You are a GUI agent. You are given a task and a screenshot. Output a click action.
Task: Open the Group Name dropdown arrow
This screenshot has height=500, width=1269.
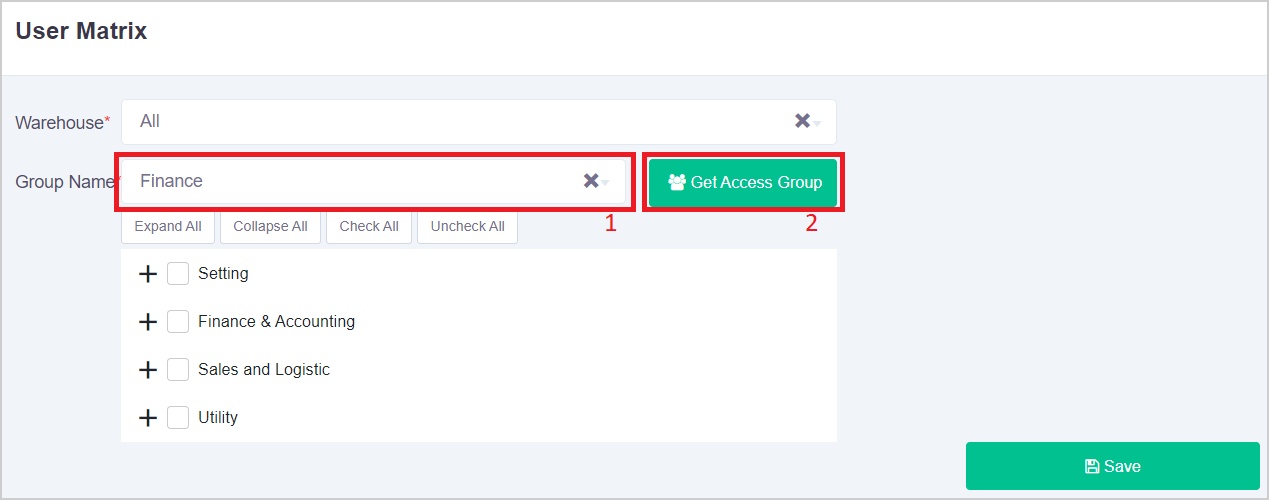[x=606, y=184]
